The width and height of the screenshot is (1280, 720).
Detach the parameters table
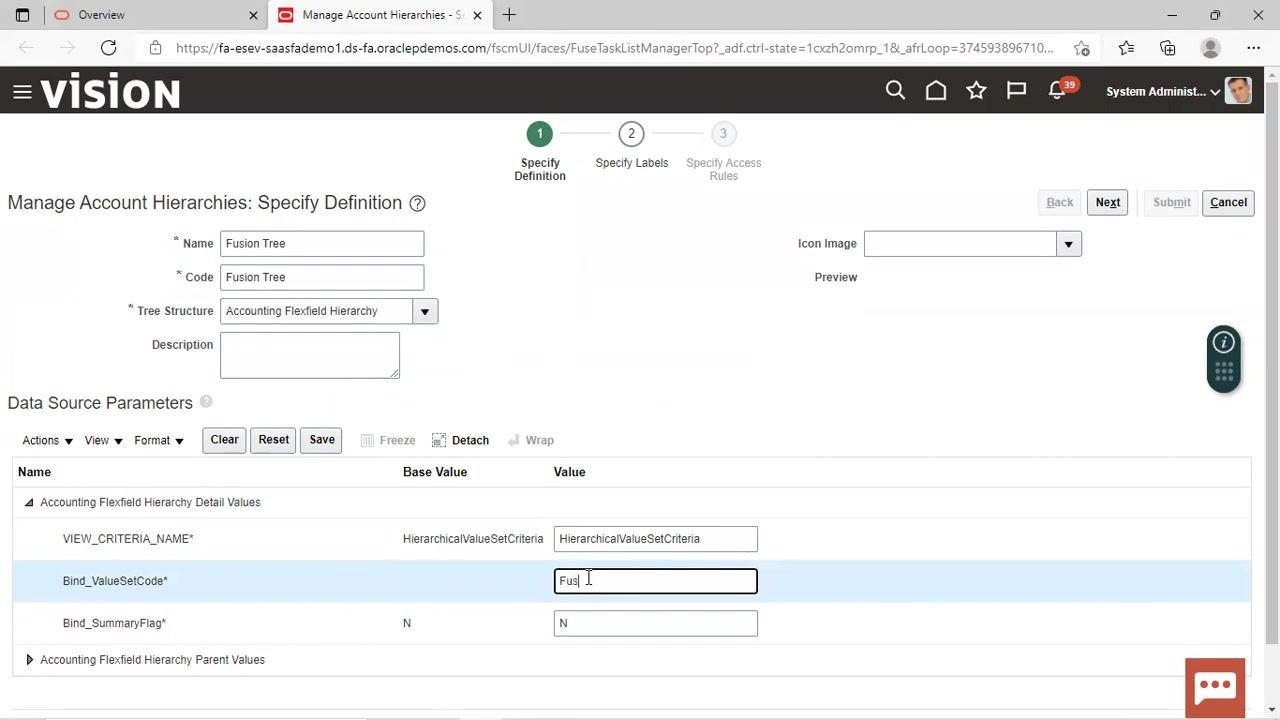click(460, 440)
